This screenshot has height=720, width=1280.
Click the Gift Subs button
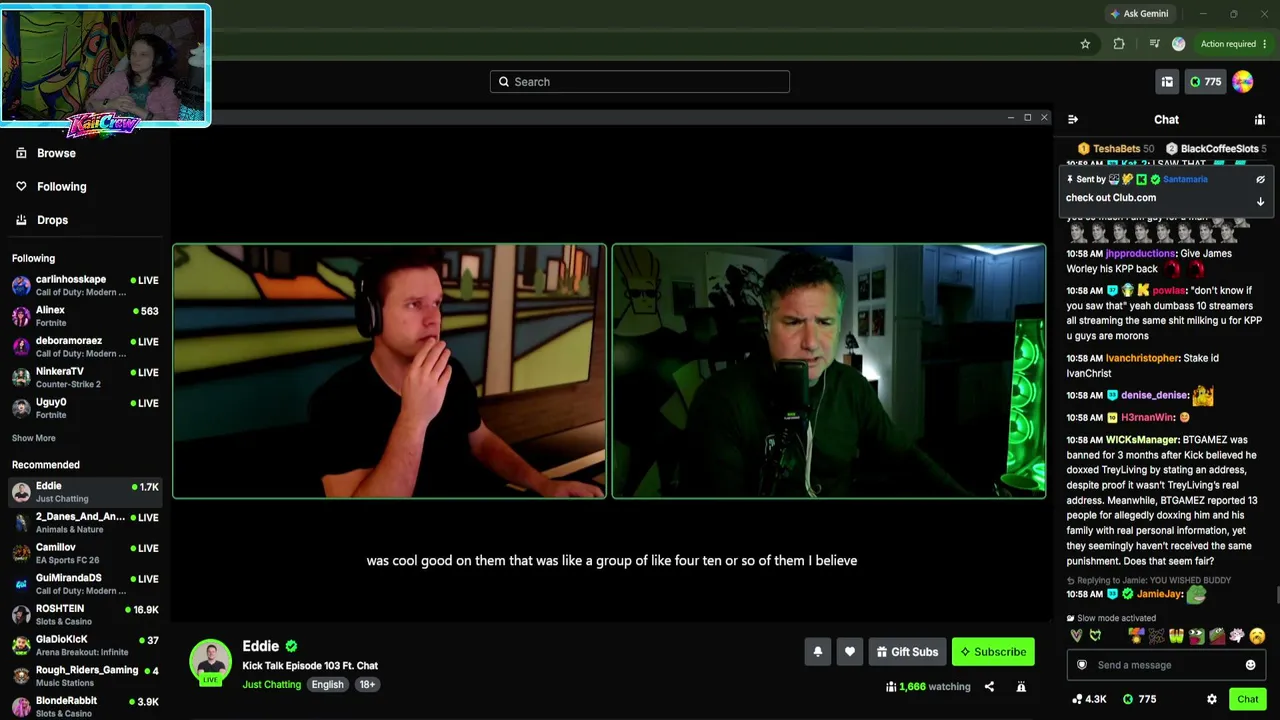[x=907, y=652]
